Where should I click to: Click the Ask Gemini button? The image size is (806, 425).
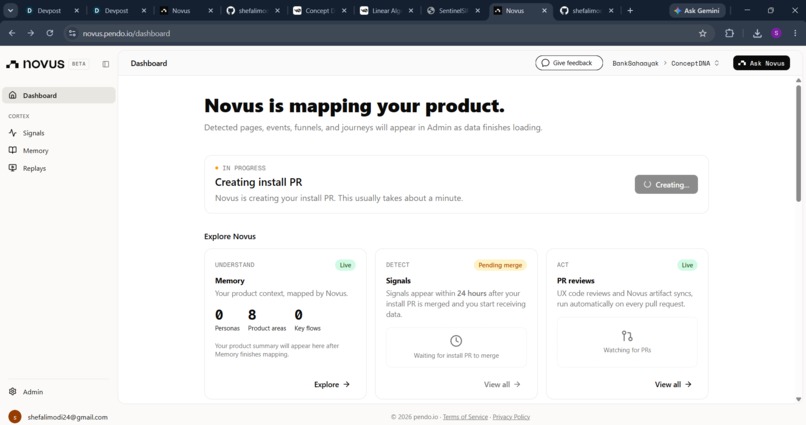[697, 10]
